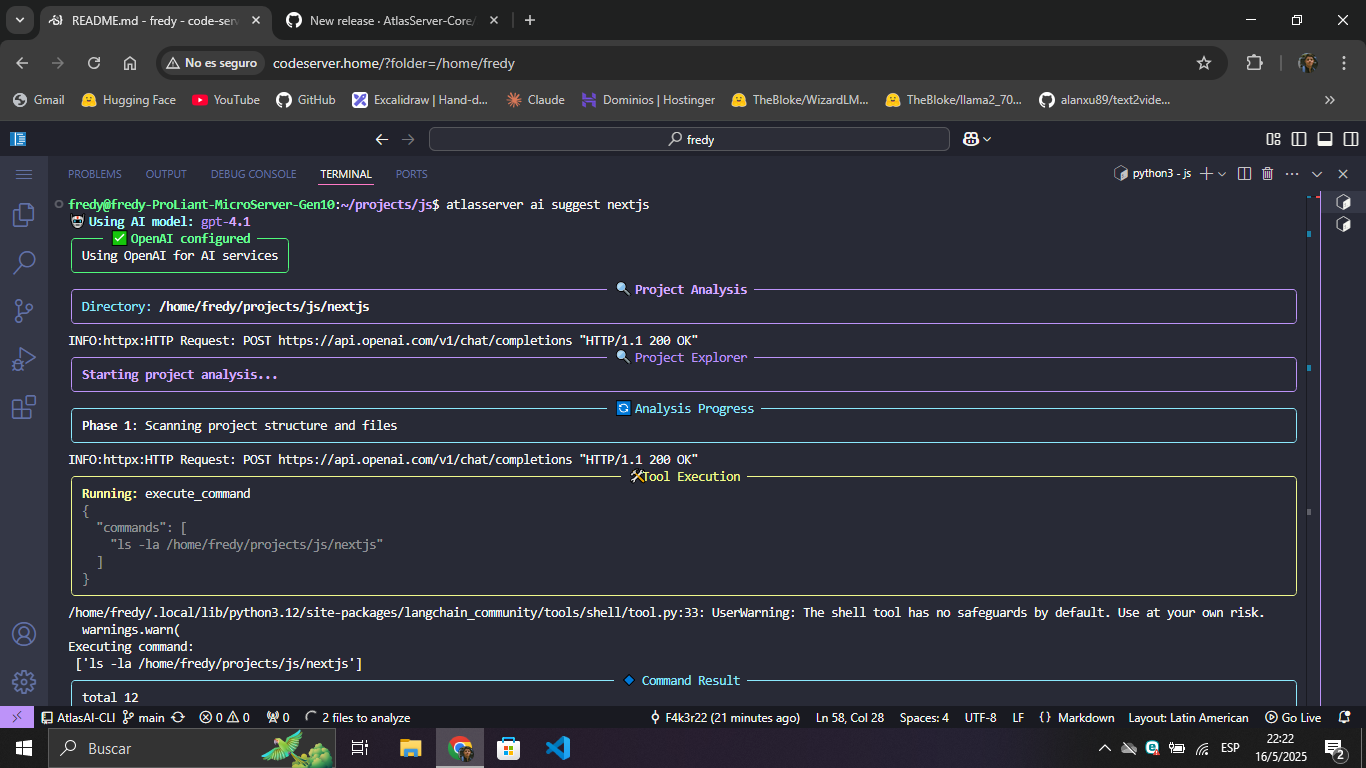Switch to the OUTPUT panel tab
1366x768 pixels.
click(166, 174)
